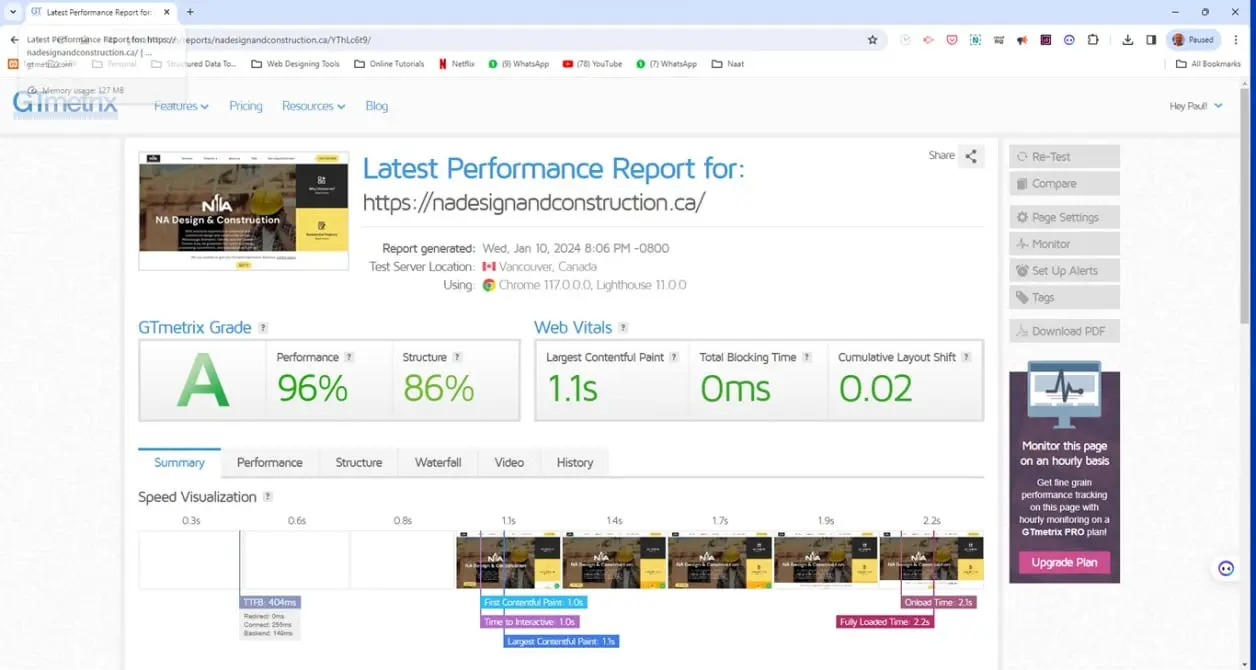This screenshot has width=1256, height=670.
Task: Open the Extensions puzzle-piece menu
Action: click(1092, 40)
